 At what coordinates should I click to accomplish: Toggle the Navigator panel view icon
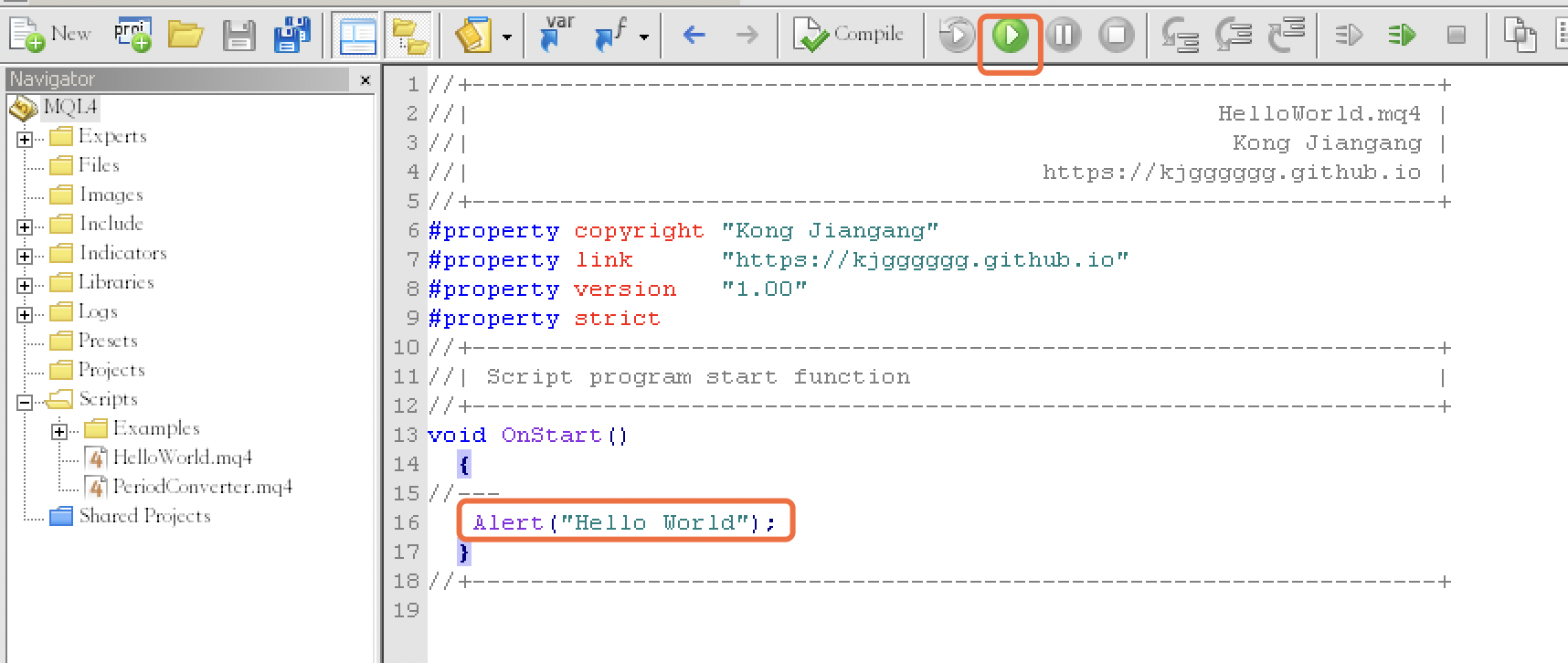pos(357,36)
